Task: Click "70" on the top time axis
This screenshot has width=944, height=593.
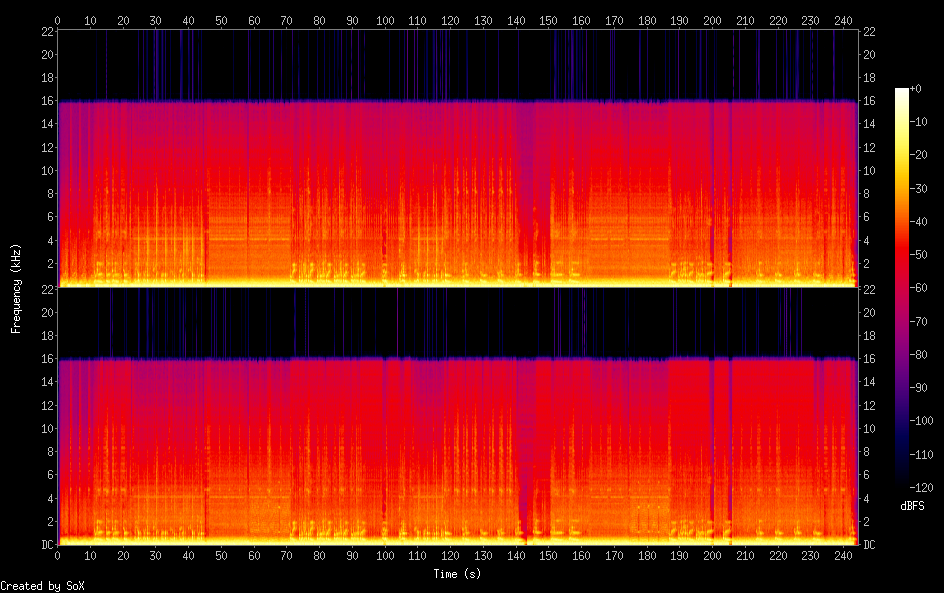Action: click(x=287, y=20)
